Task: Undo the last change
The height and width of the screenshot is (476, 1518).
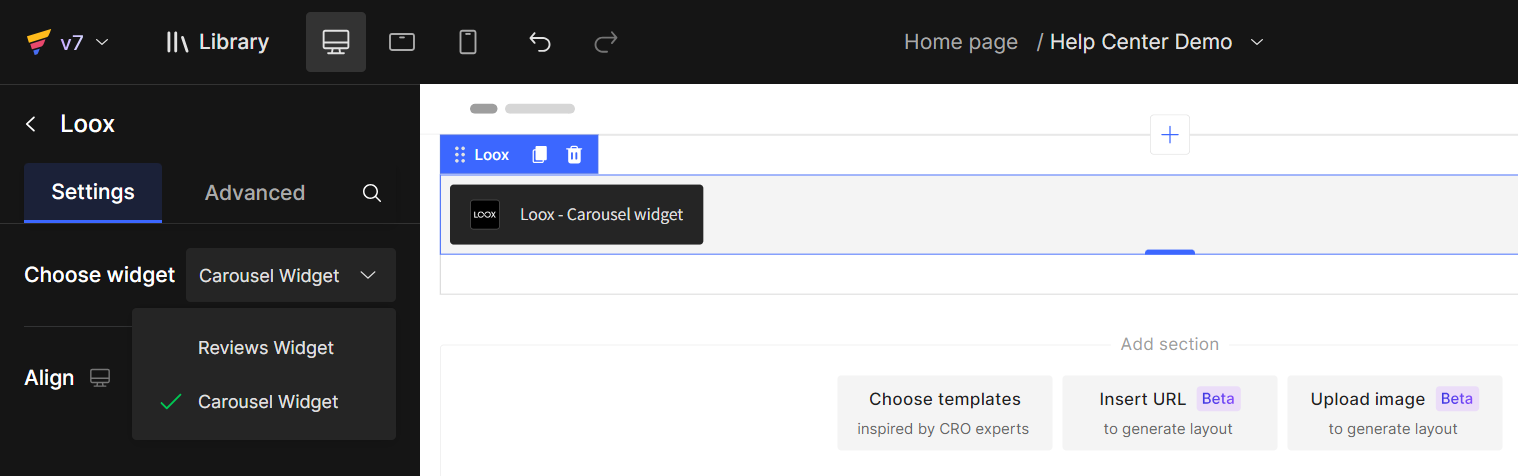Action: pyautogui.click(x=540, y=42)
